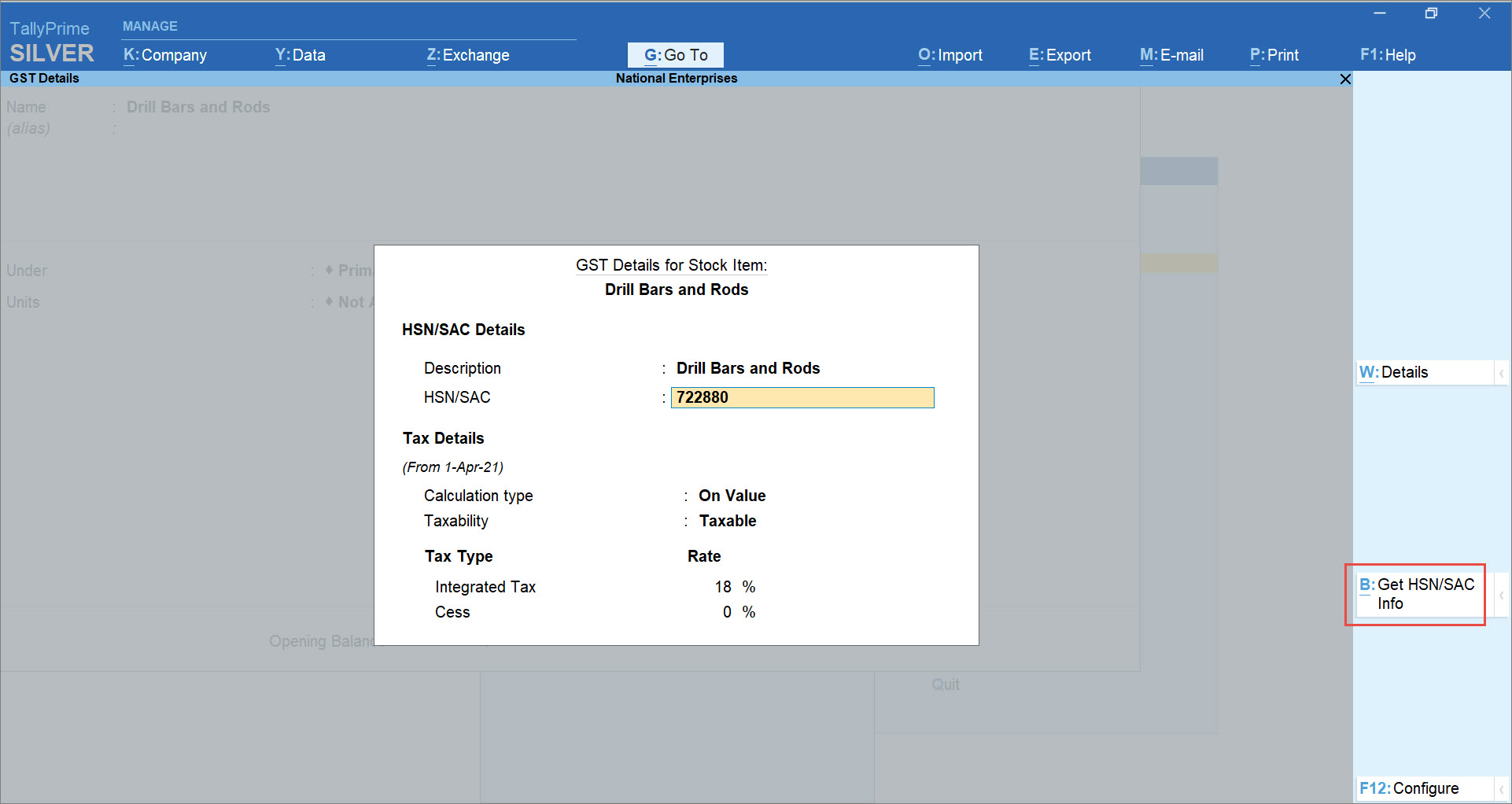Minimize the TallyPrime window
The image size is (1512, 804).
(x=1379, y=13)
